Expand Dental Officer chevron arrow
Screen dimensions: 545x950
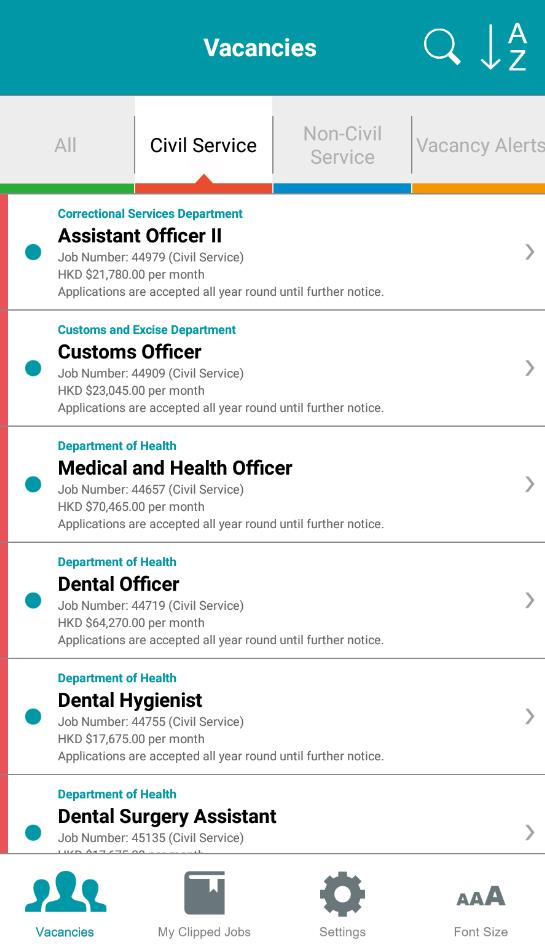(530, 600)
